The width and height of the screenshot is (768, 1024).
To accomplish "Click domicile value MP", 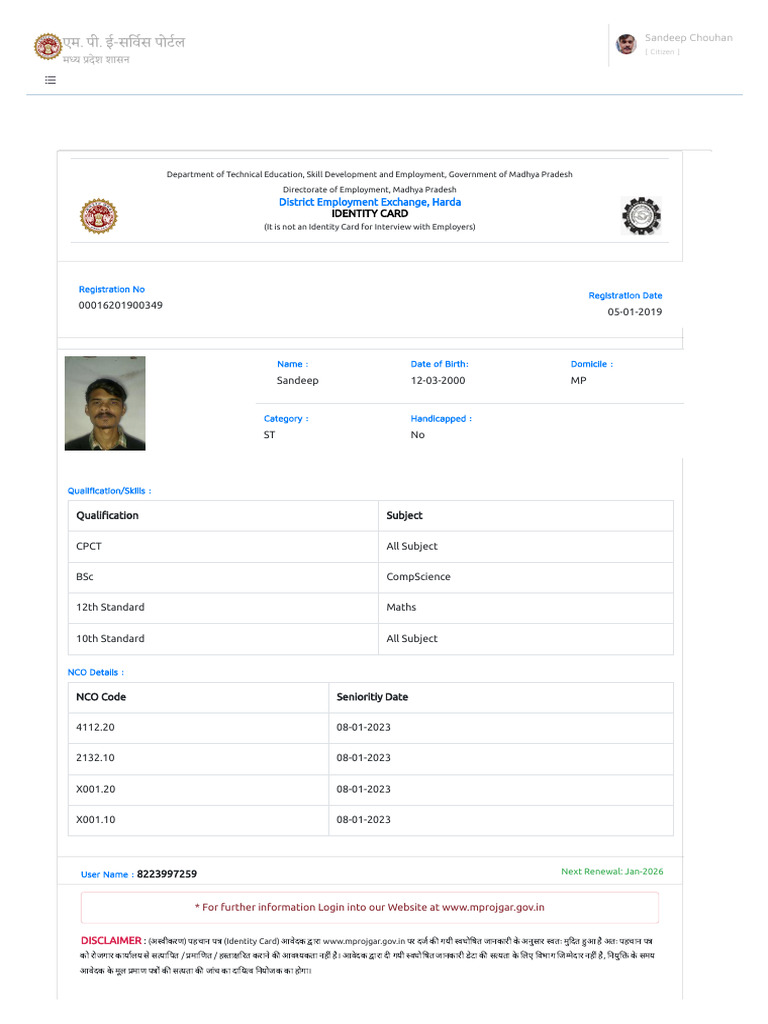I will (x=579, y=381).
